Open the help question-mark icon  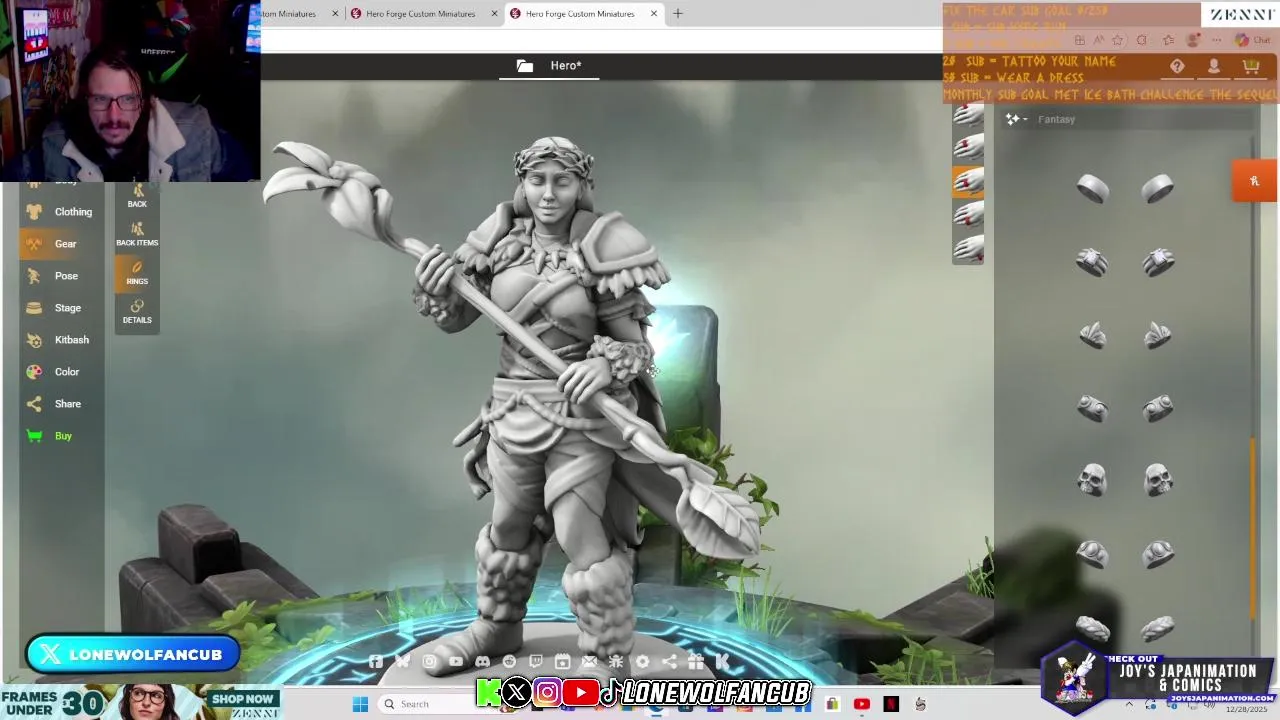pyautogui.click(x=1177, y=66)
